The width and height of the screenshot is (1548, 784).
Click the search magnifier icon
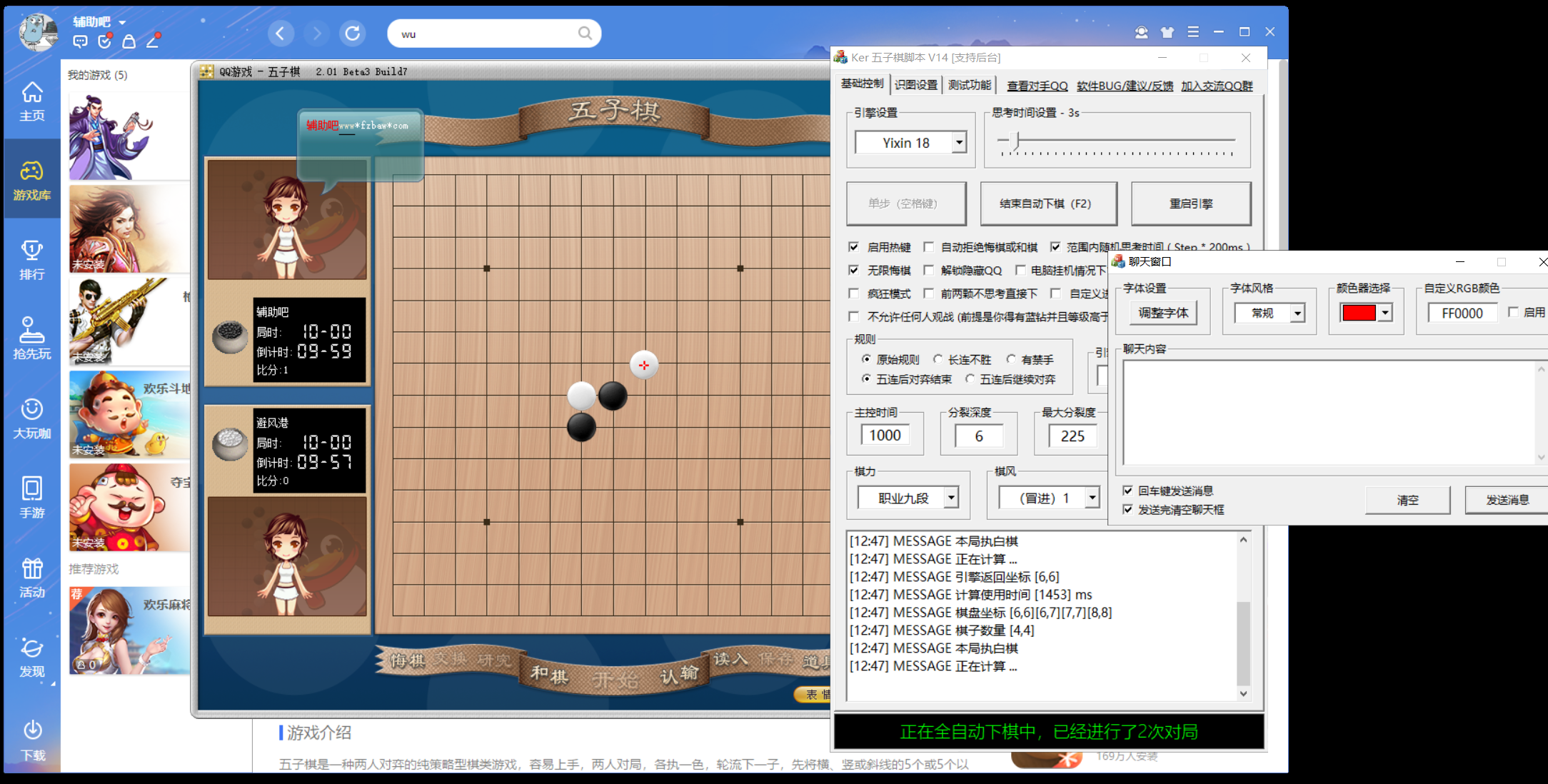[584, 33]
